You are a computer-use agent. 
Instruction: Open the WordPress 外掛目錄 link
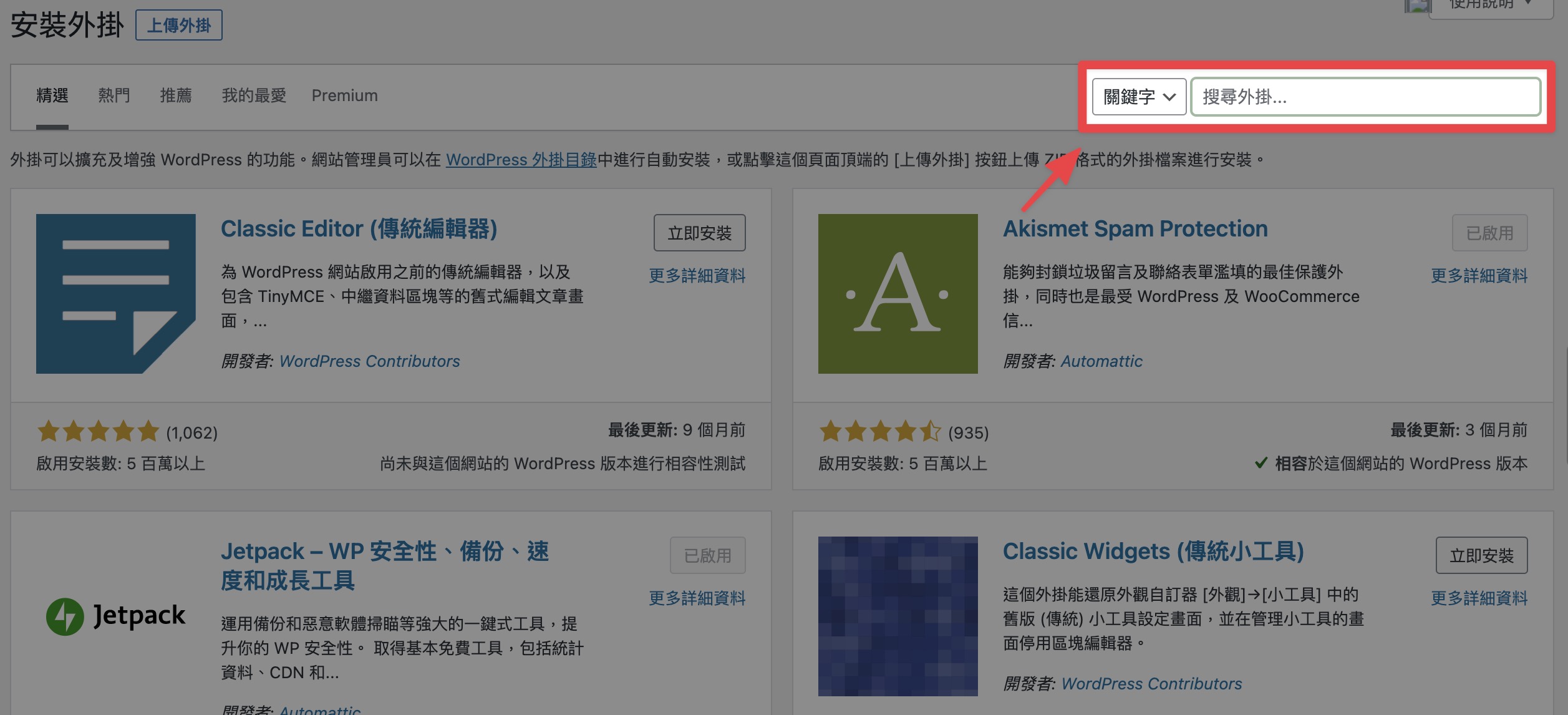click(x=521, y=160)
